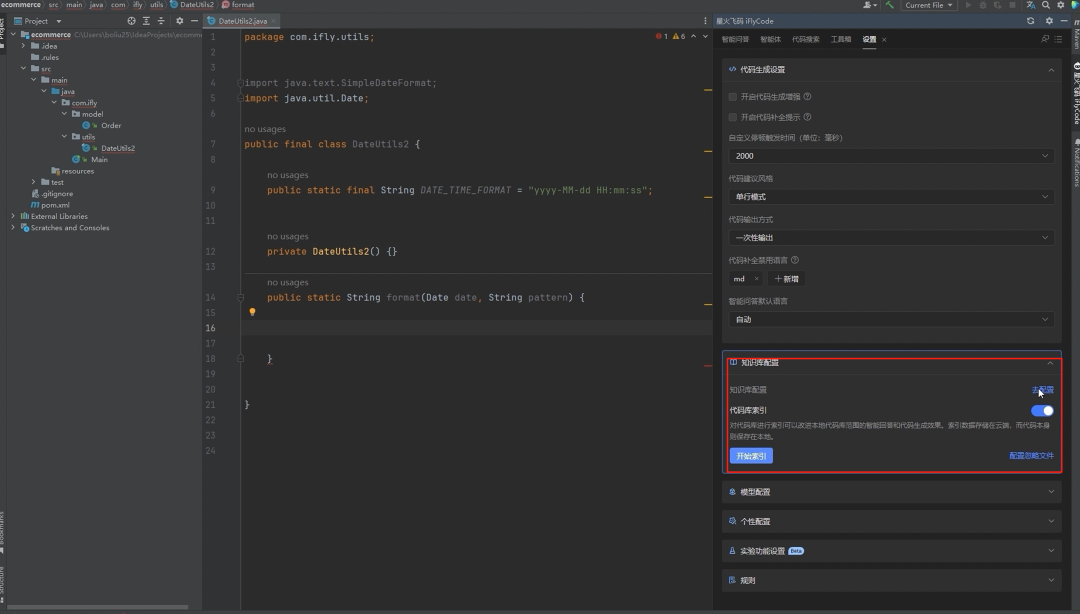This screenshot has height=614, width=1080.
Task: Select the DateUtils2.java editor tab
Action: click(242, 21)
